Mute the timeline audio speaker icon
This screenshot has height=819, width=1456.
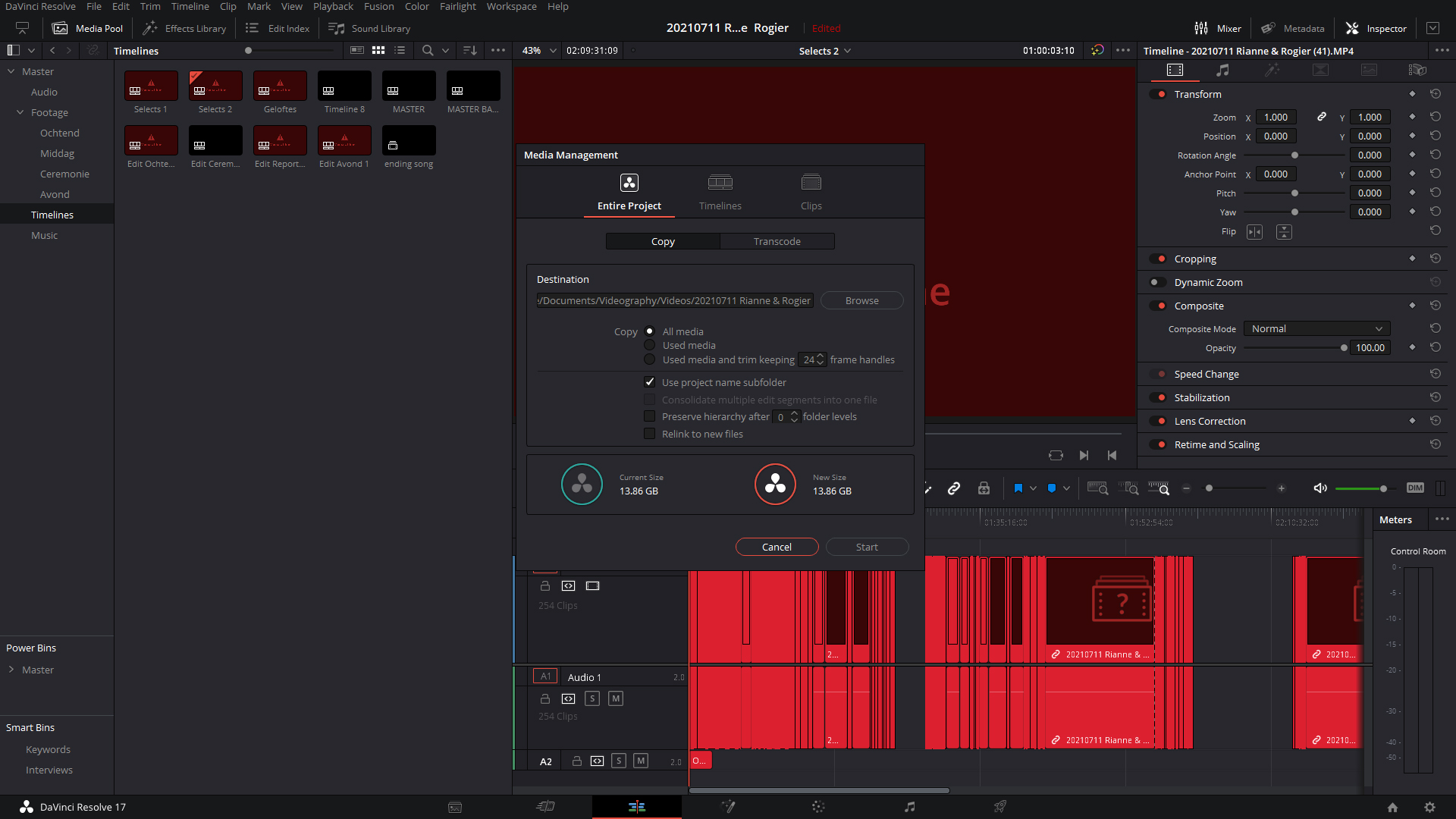click(x=1320, y=488)
